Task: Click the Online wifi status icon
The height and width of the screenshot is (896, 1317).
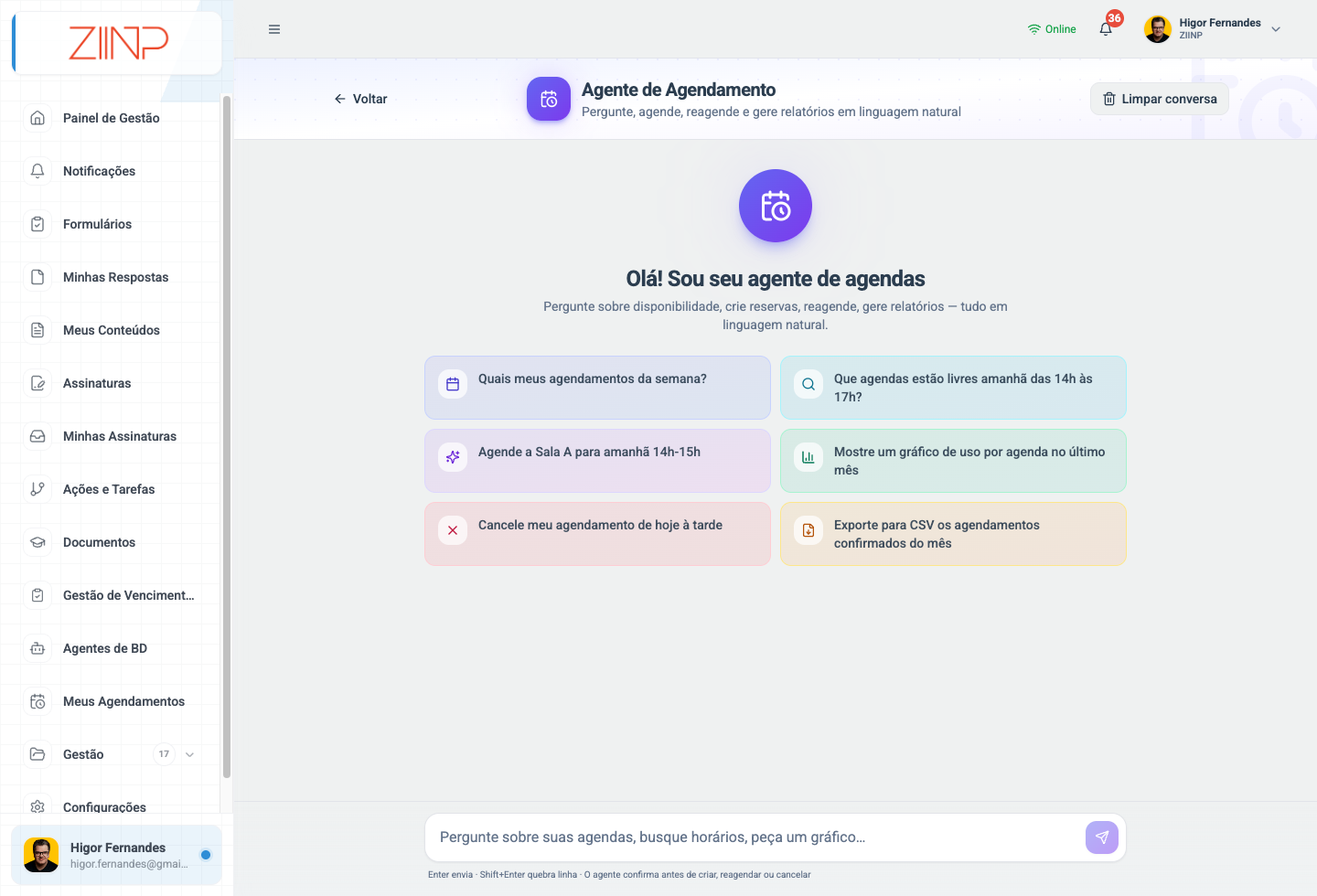Action: coord(1034,29)
